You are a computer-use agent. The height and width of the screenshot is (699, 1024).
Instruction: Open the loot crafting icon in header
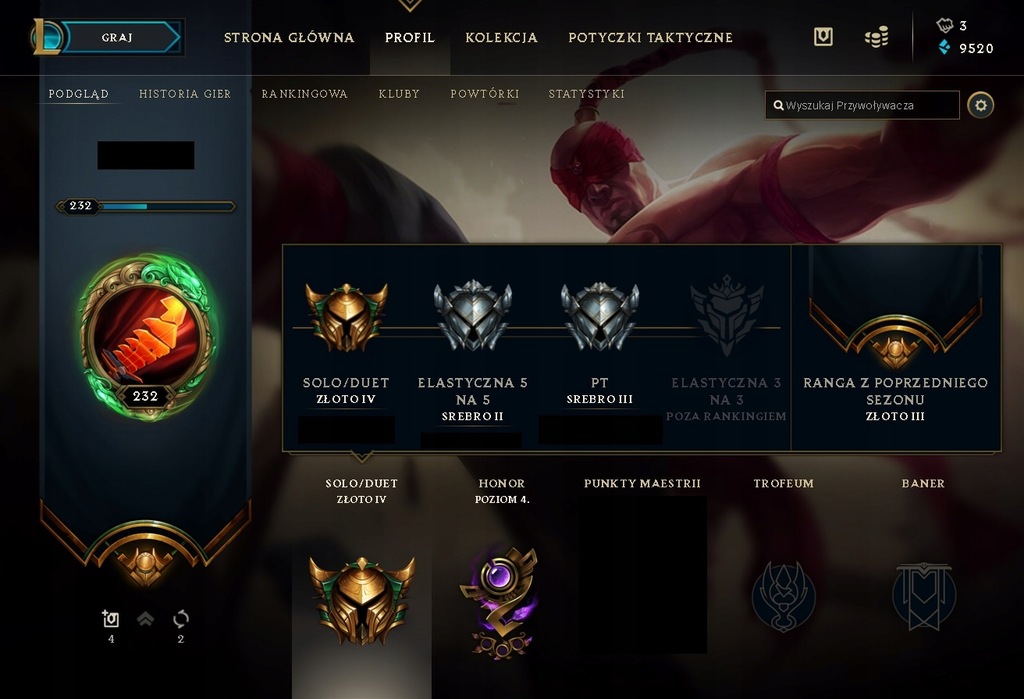click(x=823, y=37)
